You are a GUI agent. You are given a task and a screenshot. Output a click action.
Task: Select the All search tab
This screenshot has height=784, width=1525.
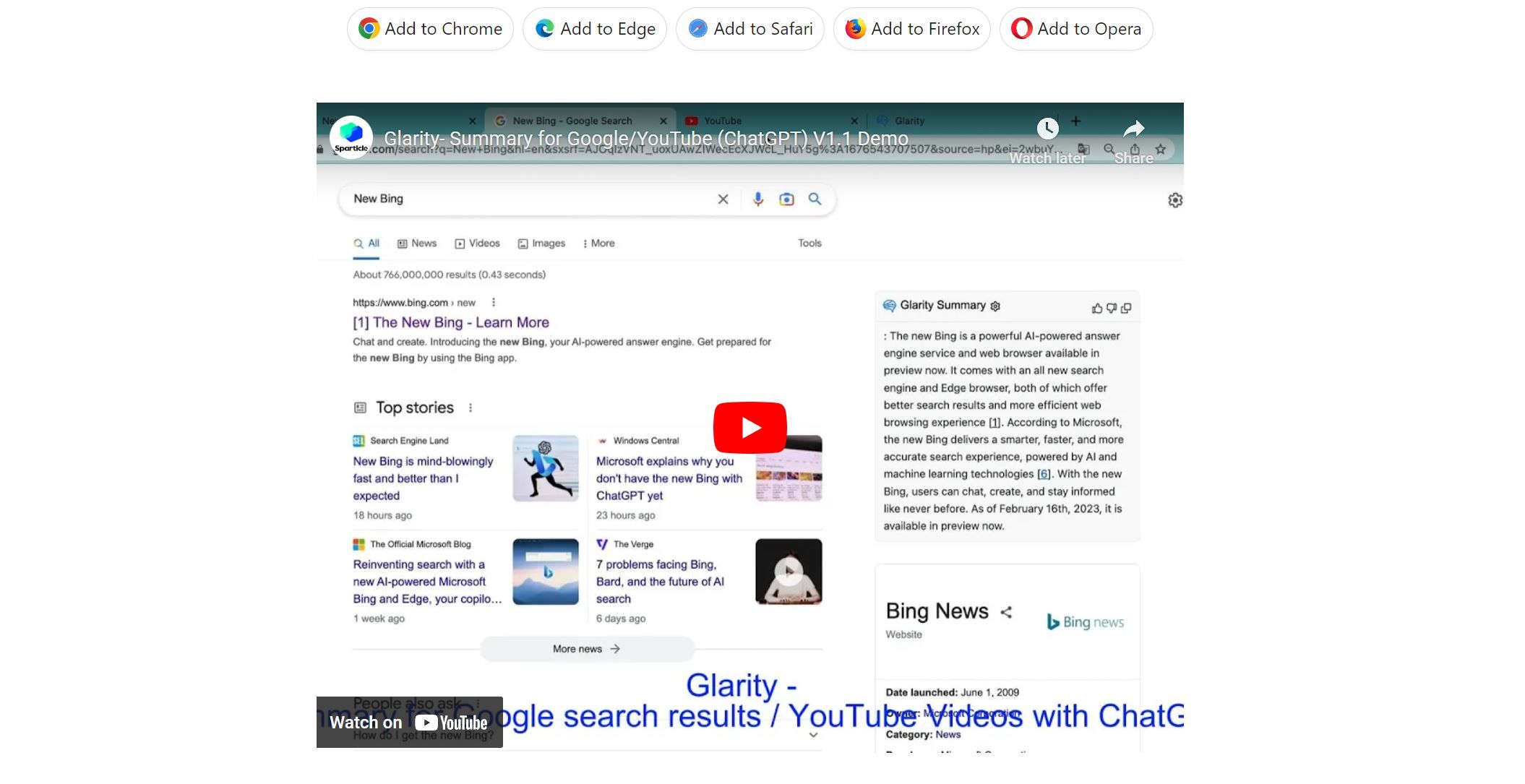366,244
